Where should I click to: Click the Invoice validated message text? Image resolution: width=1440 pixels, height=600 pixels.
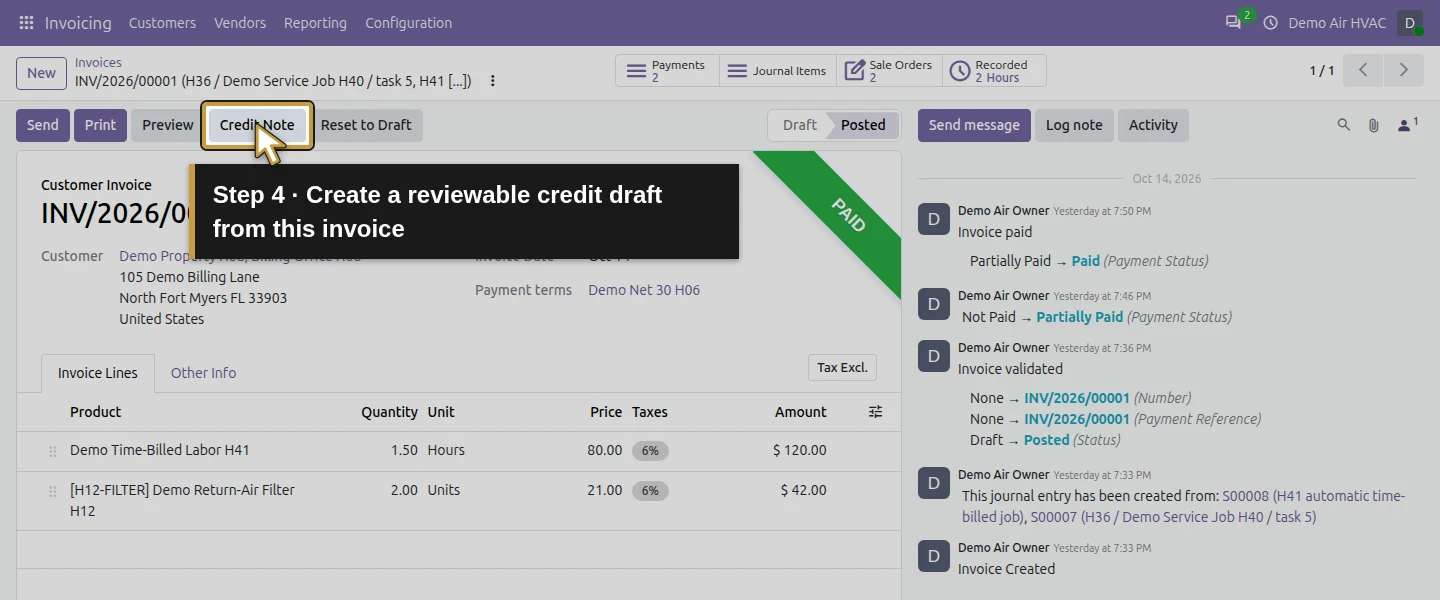click(1010, 369)
